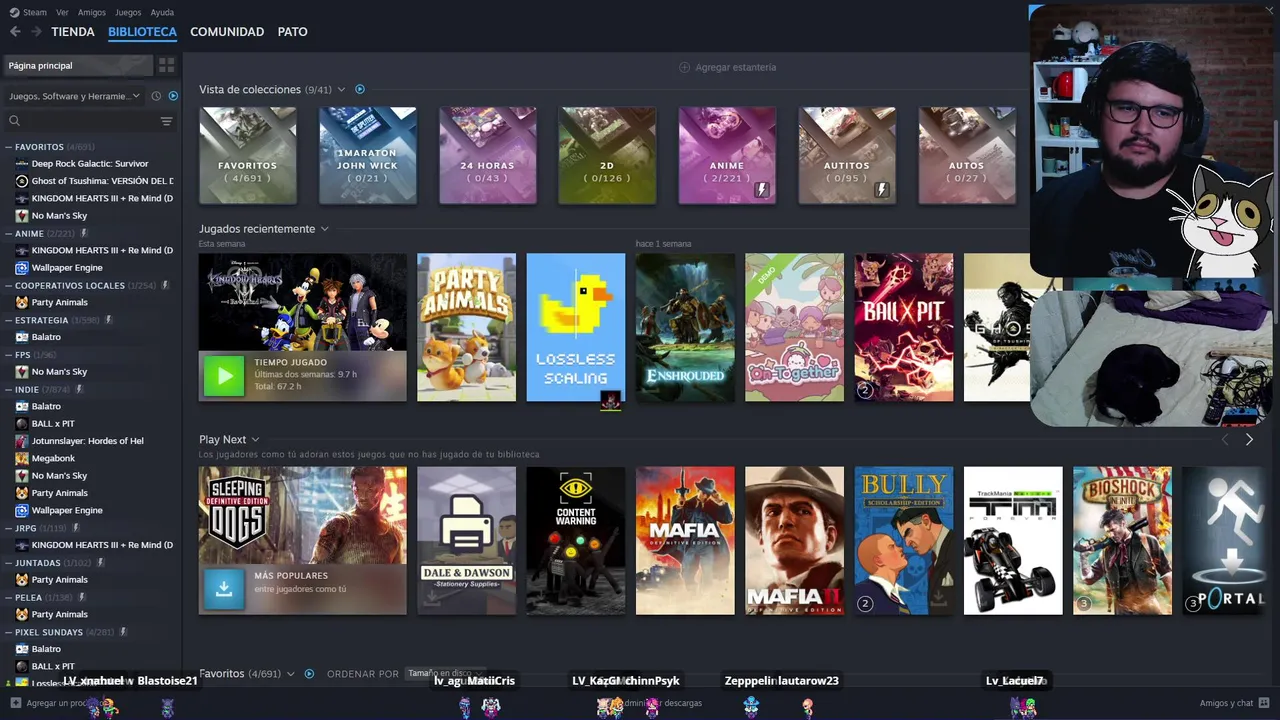Open Amigos y chat
The image size is (1280, 720).
1235,703
